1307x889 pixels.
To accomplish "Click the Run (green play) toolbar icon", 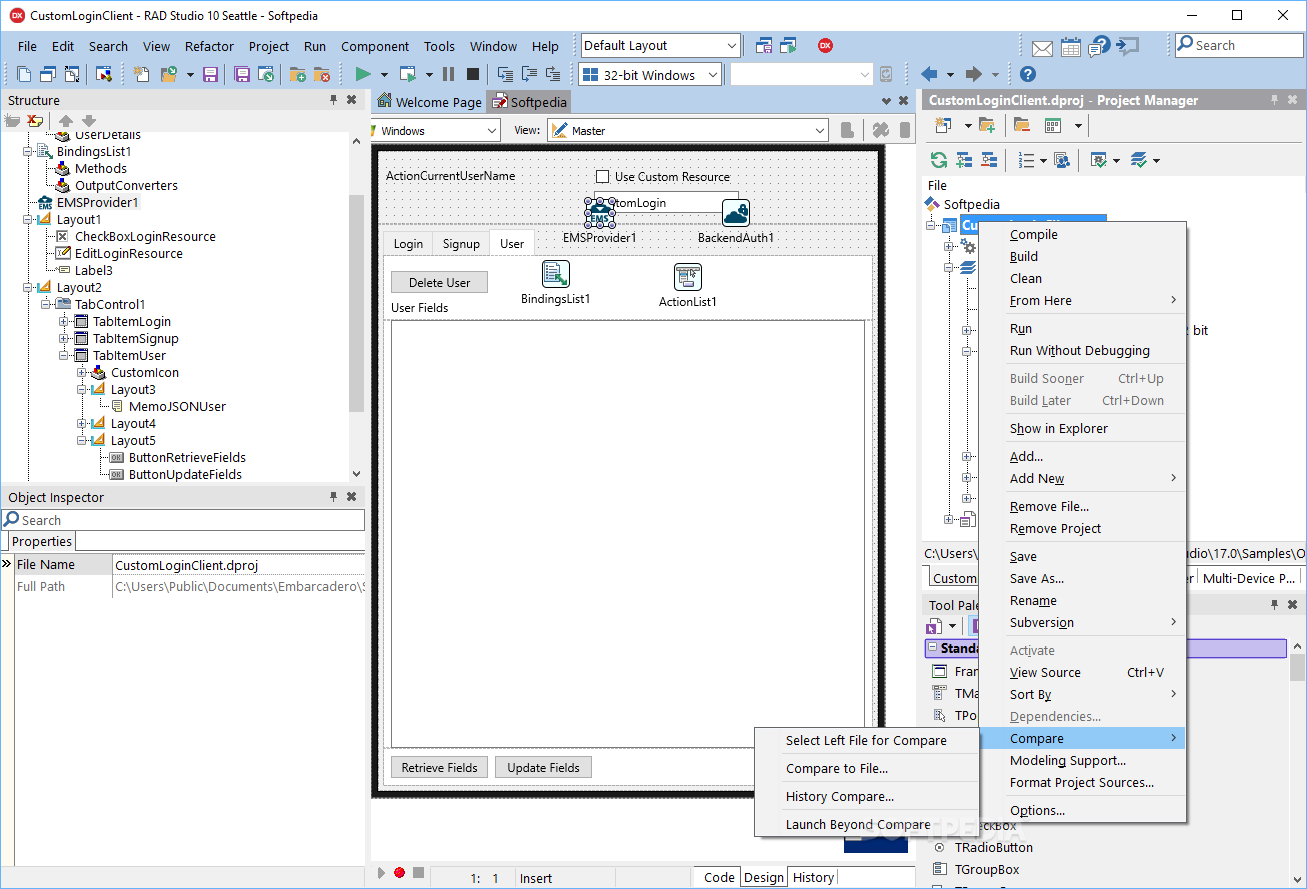I will click(363, 74).
